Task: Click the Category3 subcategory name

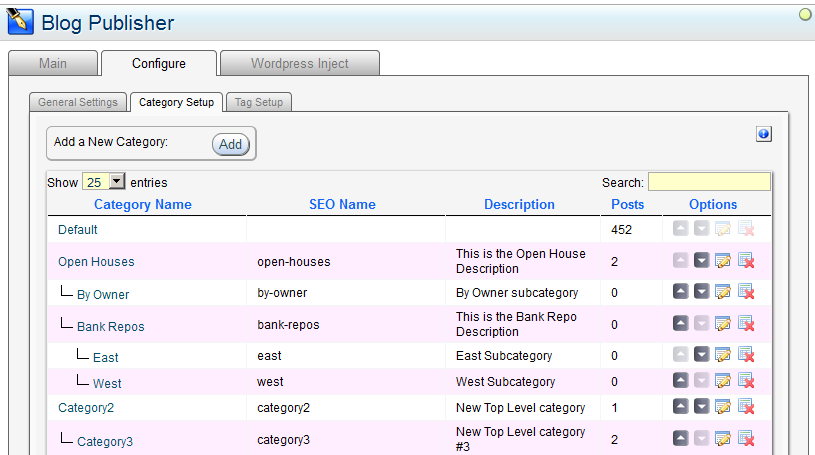Action: click(105, 441)
